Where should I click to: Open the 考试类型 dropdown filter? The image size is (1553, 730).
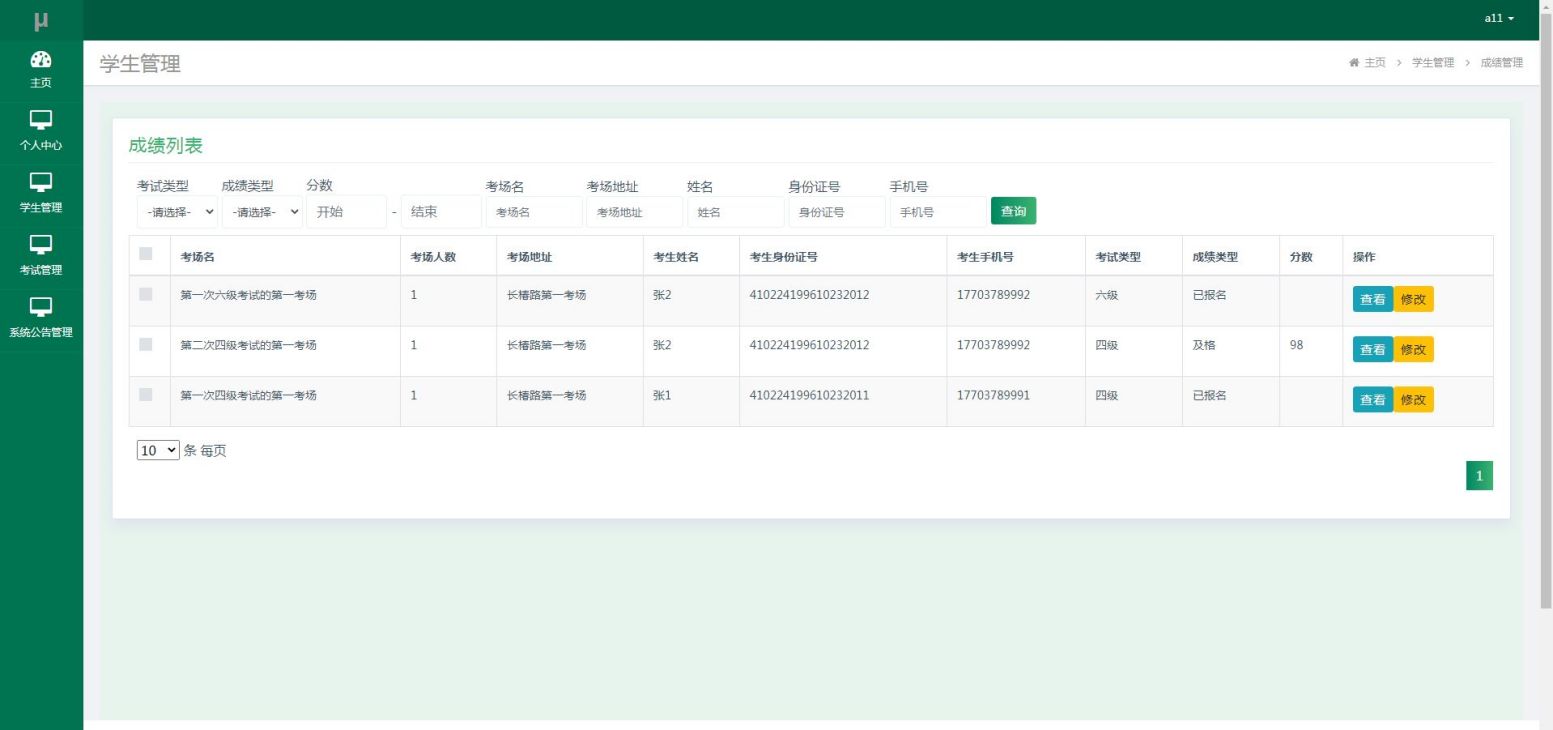pyautogui.click(x=177, y=212)
